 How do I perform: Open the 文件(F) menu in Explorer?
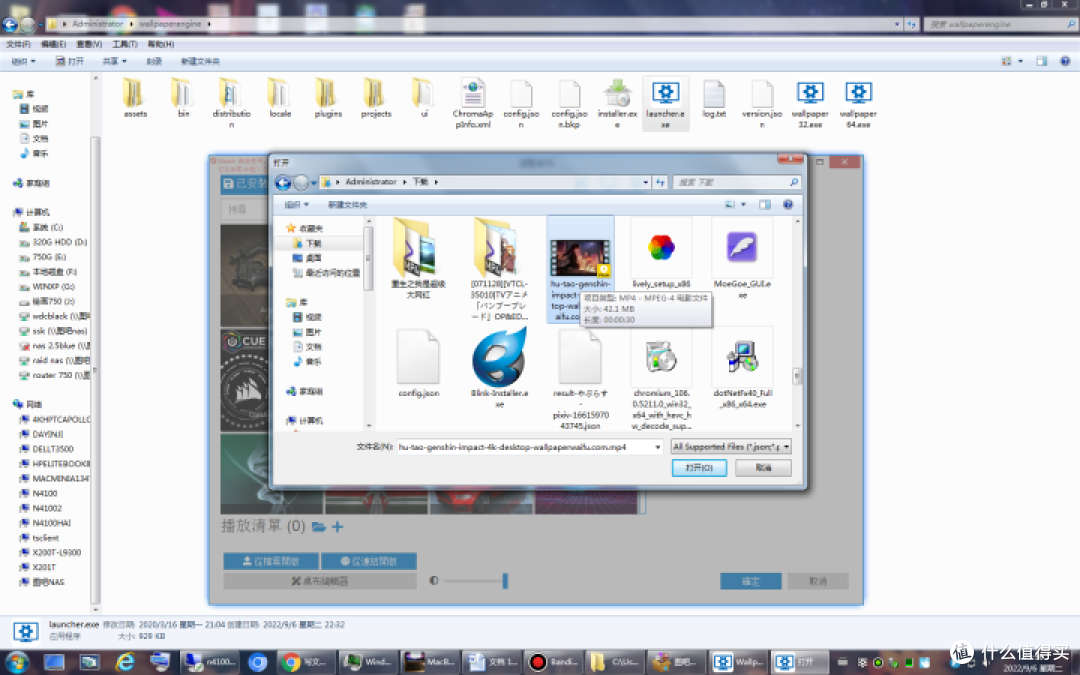pos(18,44)
